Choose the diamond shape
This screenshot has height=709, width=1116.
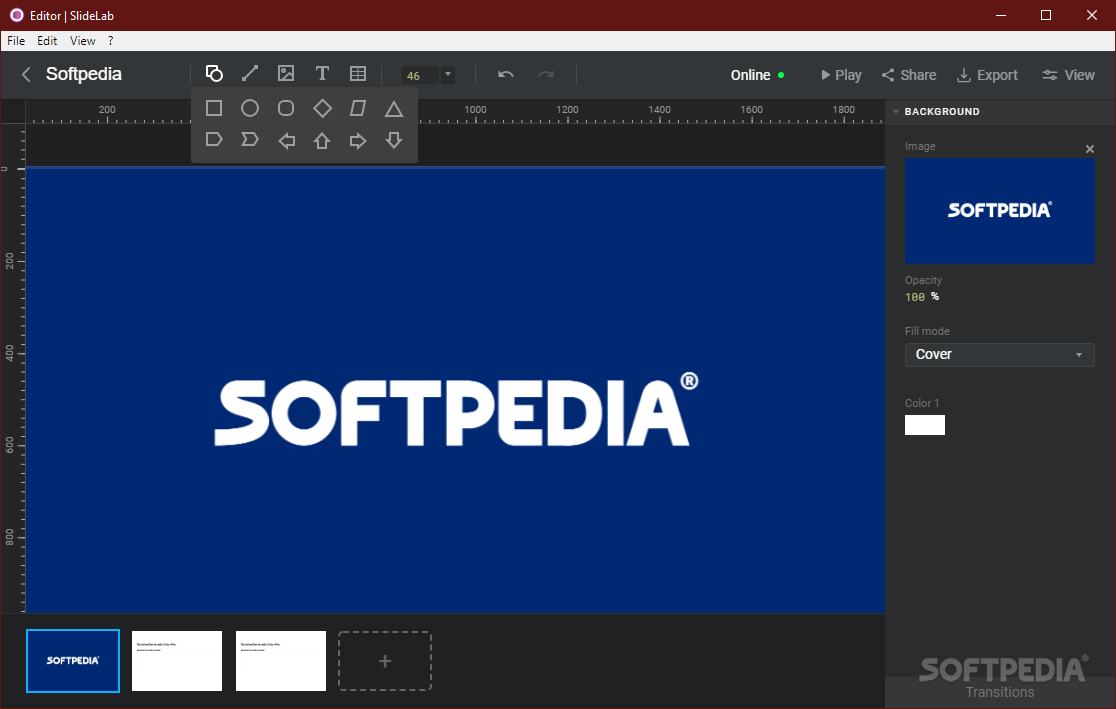pos(322,108)
